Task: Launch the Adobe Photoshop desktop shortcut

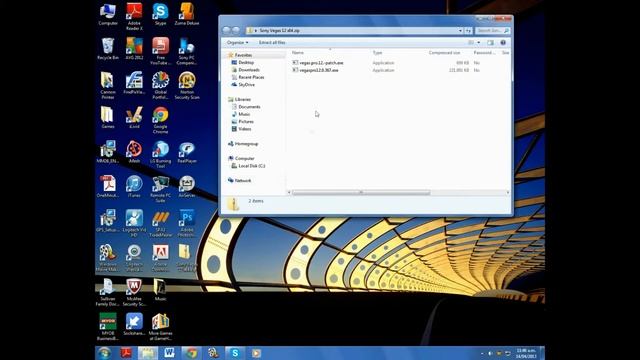Action: (x=187, y=223)
